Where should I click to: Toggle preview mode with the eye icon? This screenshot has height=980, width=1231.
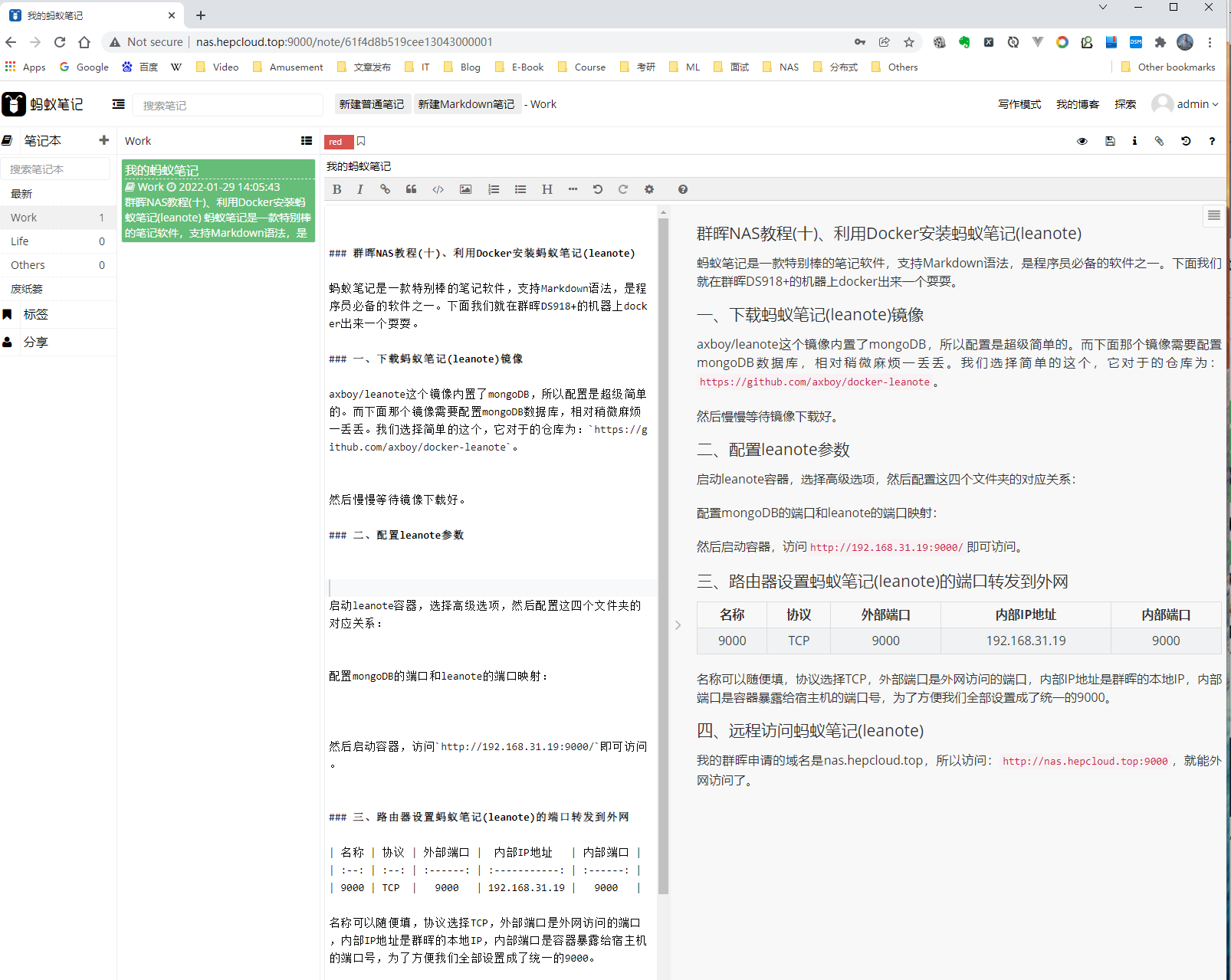(1082, 141)
